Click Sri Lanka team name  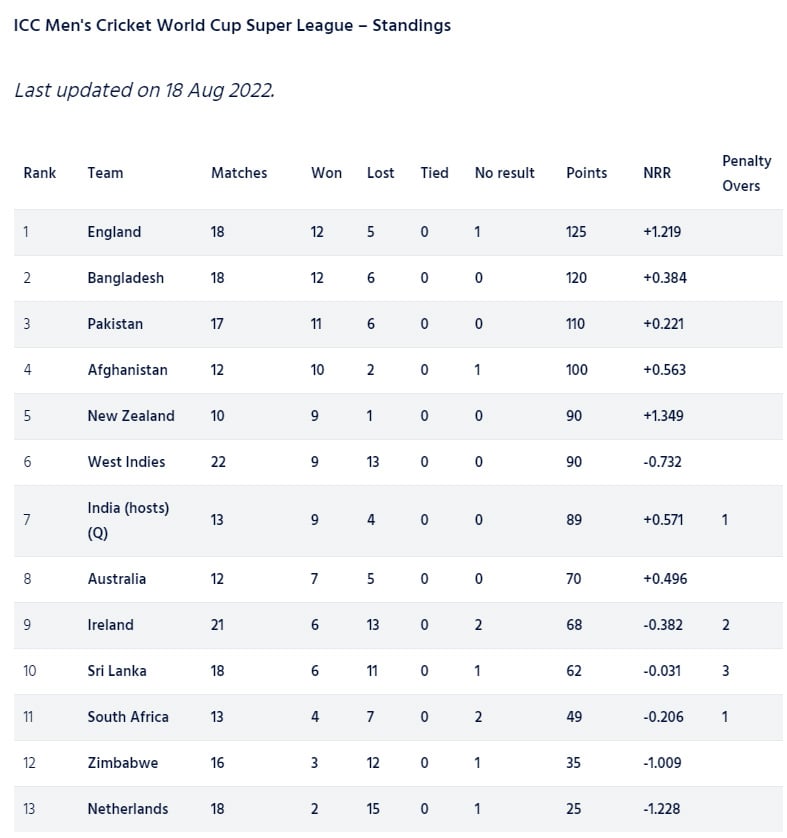(x=117, y=671)
